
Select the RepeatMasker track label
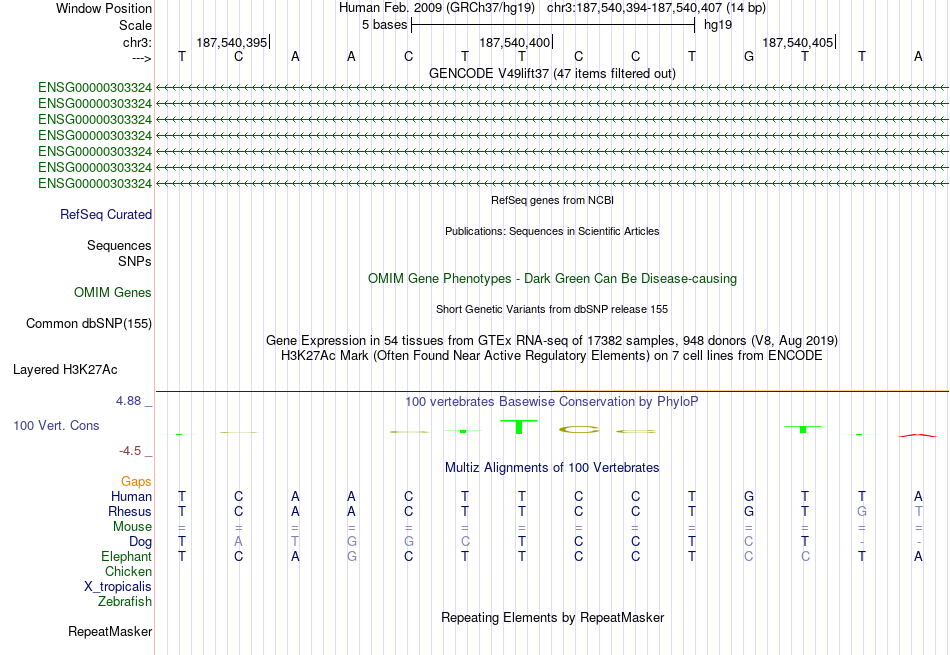click(x=110, y=632)
